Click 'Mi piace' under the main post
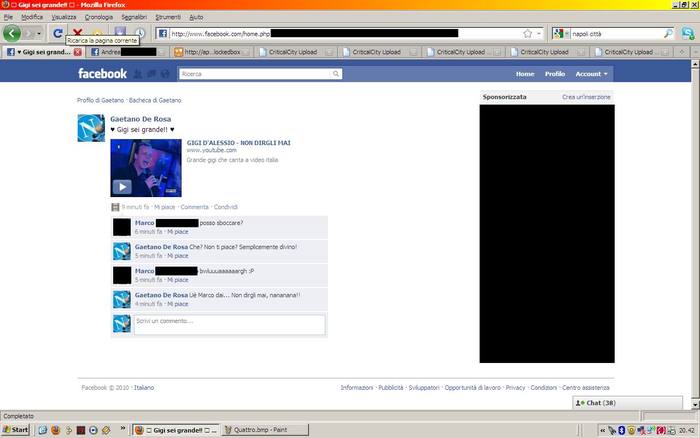 click(164, 207)
